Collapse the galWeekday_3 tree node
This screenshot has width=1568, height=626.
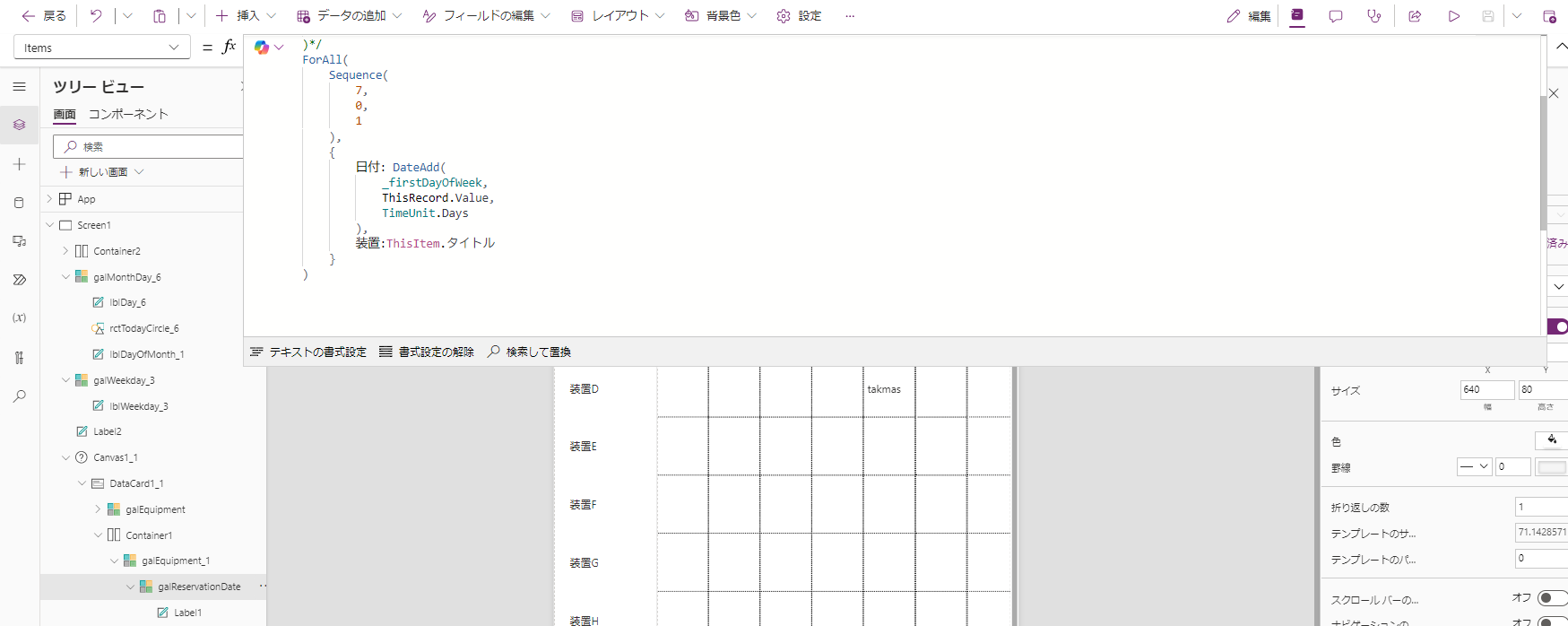pos(65,380)
